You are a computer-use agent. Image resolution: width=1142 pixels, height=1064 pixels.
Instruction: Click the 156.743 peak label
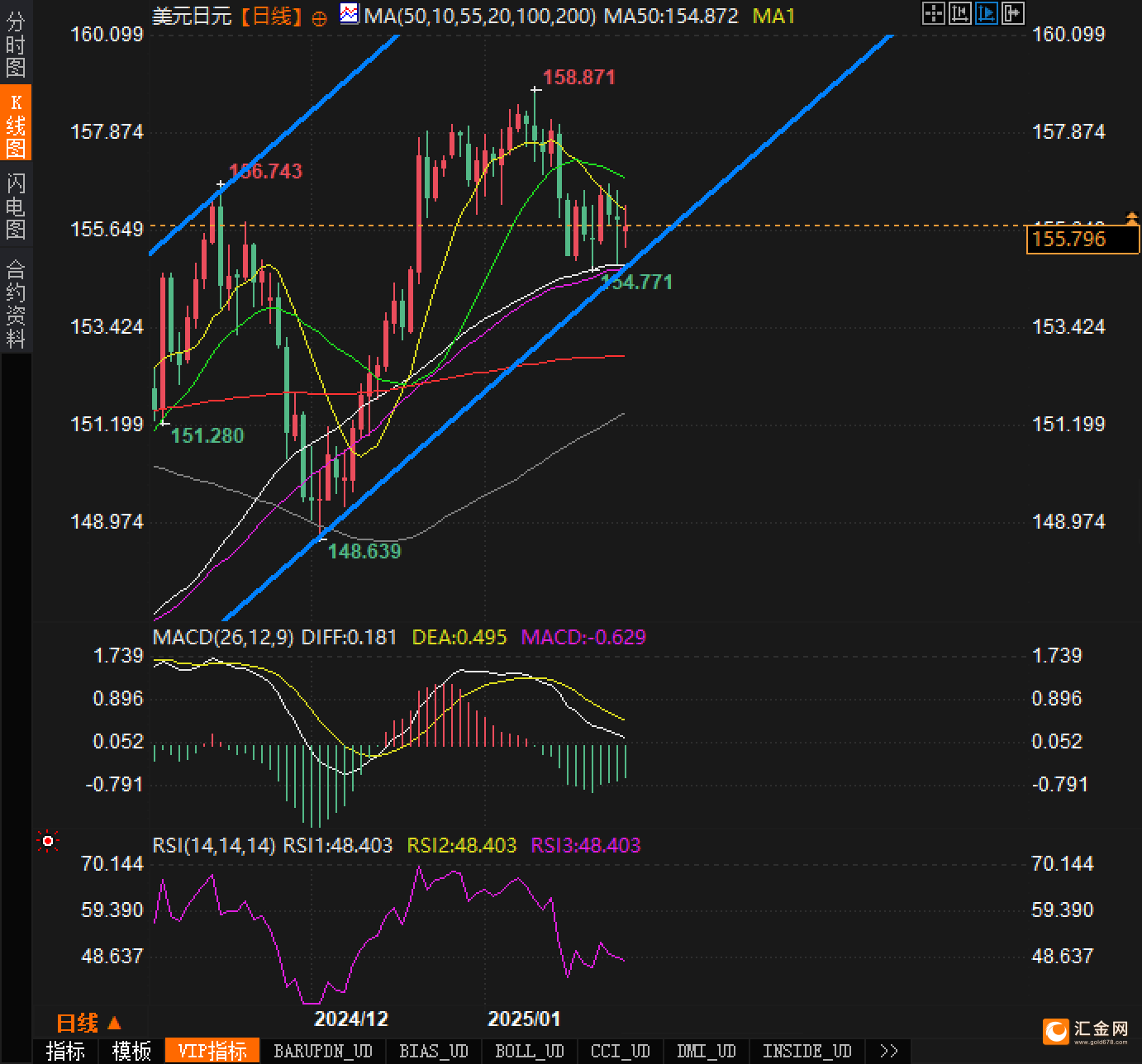click(x=266, y=172)
